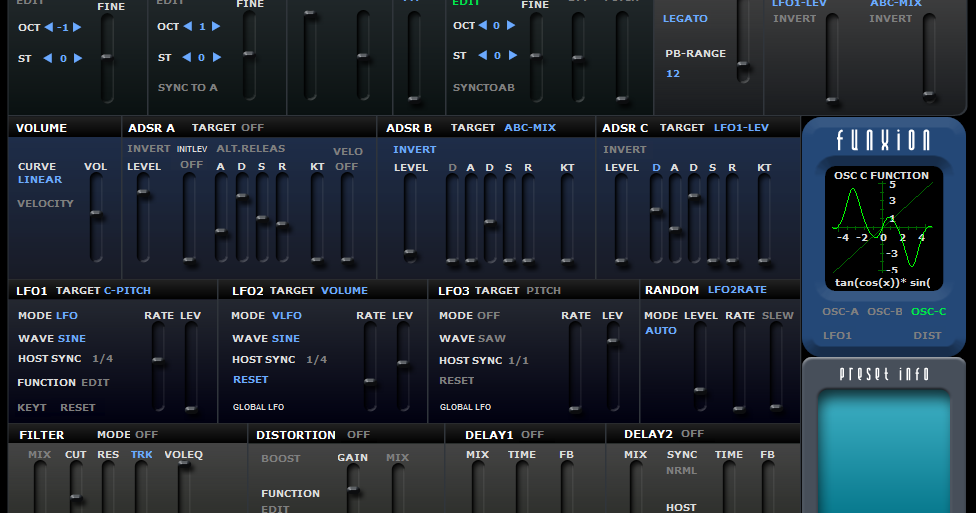Increase OCT value above SYNC TO A

[x=216, y=26]
